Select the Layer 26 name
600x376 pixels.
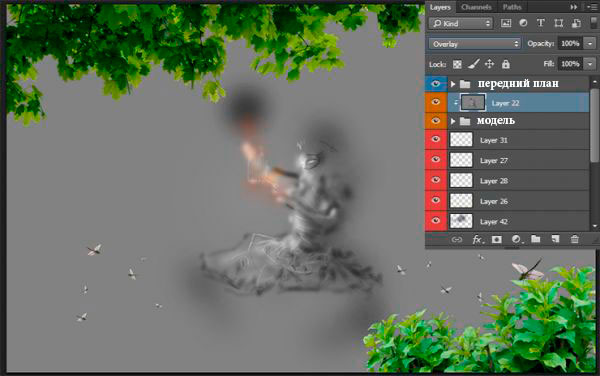pyautogui.click(x=494, y=201)
